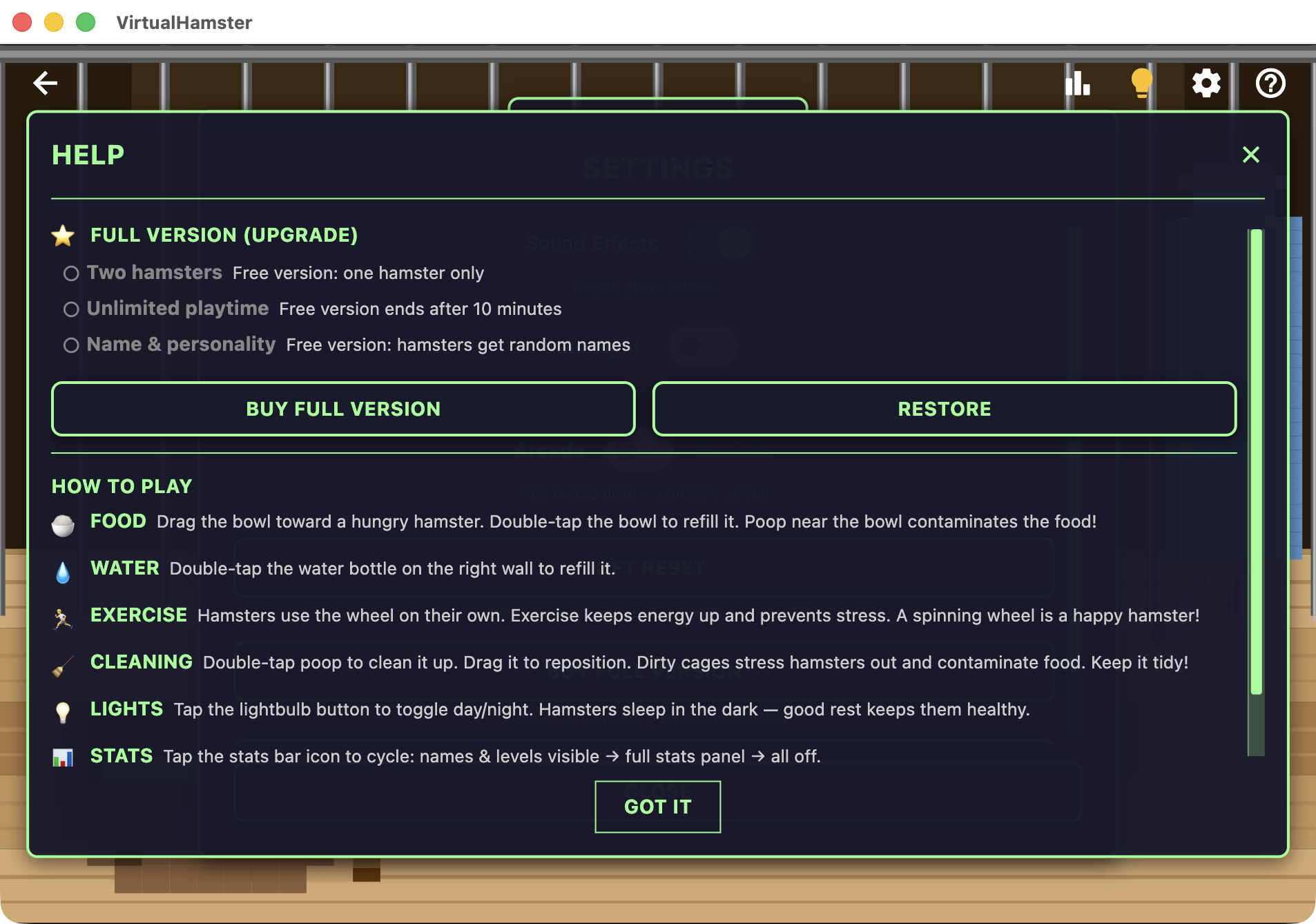1316x924 pixels.
Task: Close the HELP dialog with the X
Action: click(1251, 155)
